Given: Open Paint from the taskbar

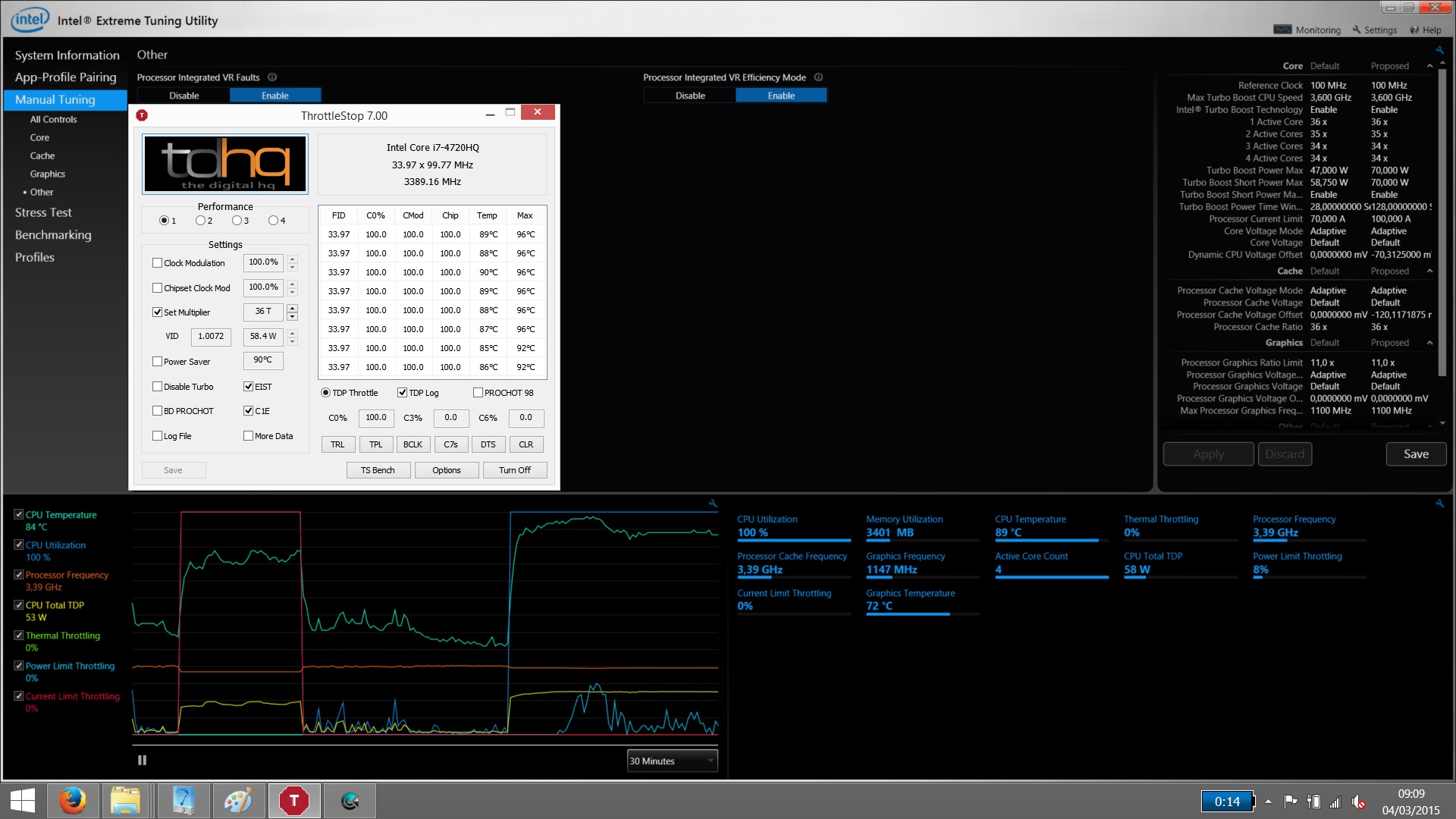Looking at the screenshot, I should tap(239, 801).
